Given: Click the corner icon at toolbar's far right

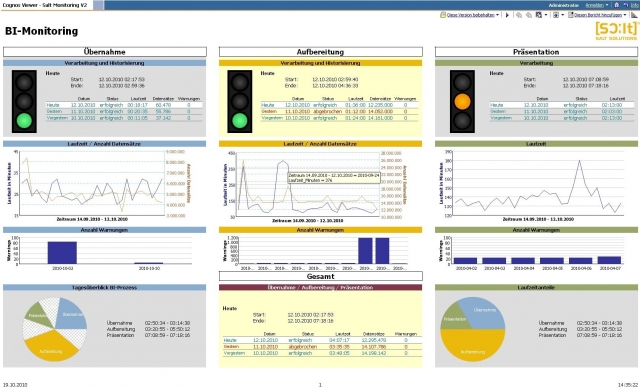Looking at the screenshot, I should (x=634, y=15).
